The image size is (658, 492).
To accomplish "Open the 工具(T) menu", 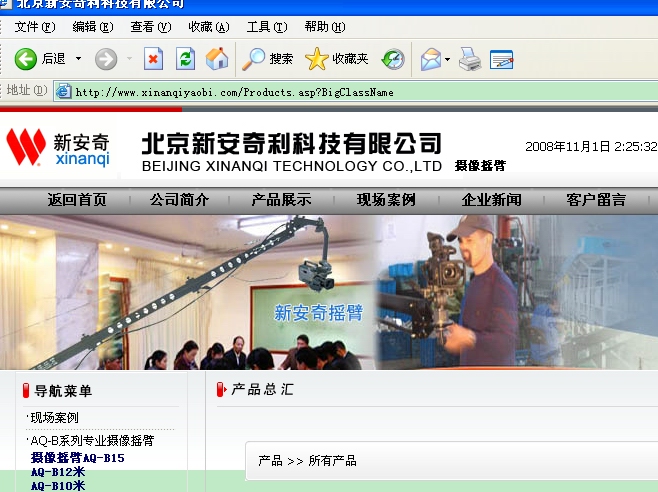I will tap(267, 27).
